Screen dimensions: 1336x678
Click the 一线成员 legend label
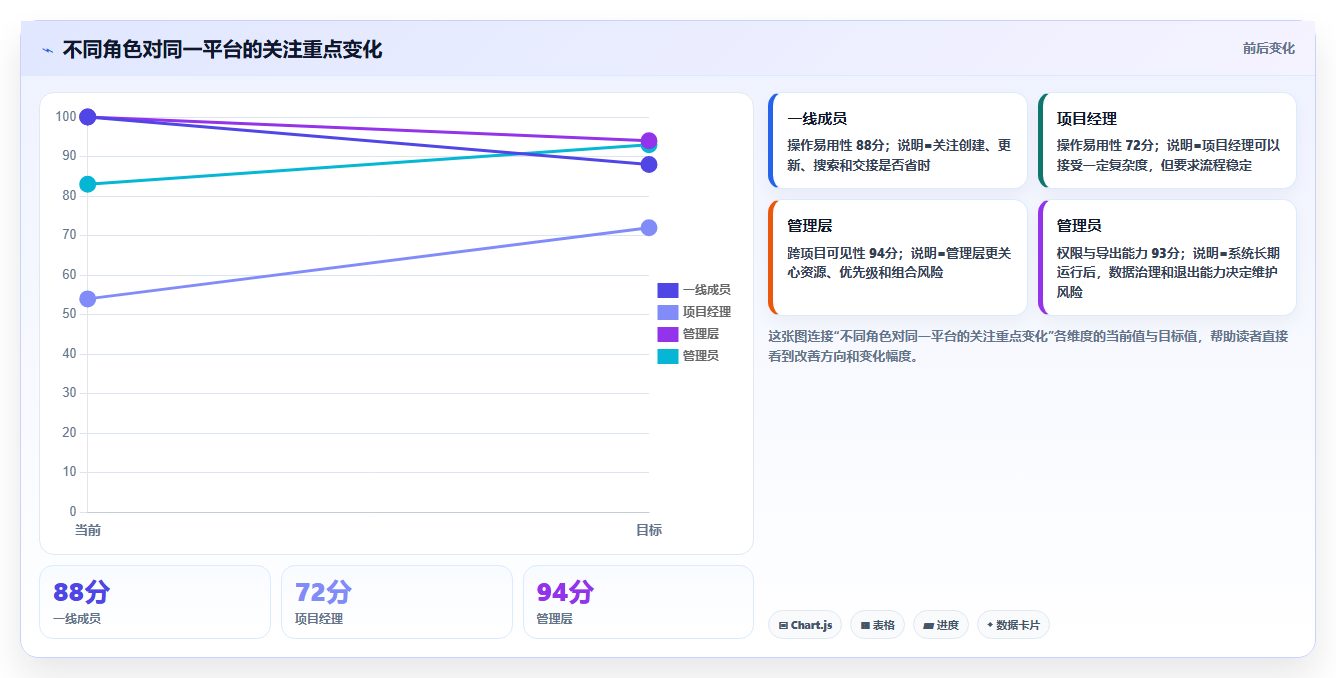pyautogui.click(x=707, y=290)
